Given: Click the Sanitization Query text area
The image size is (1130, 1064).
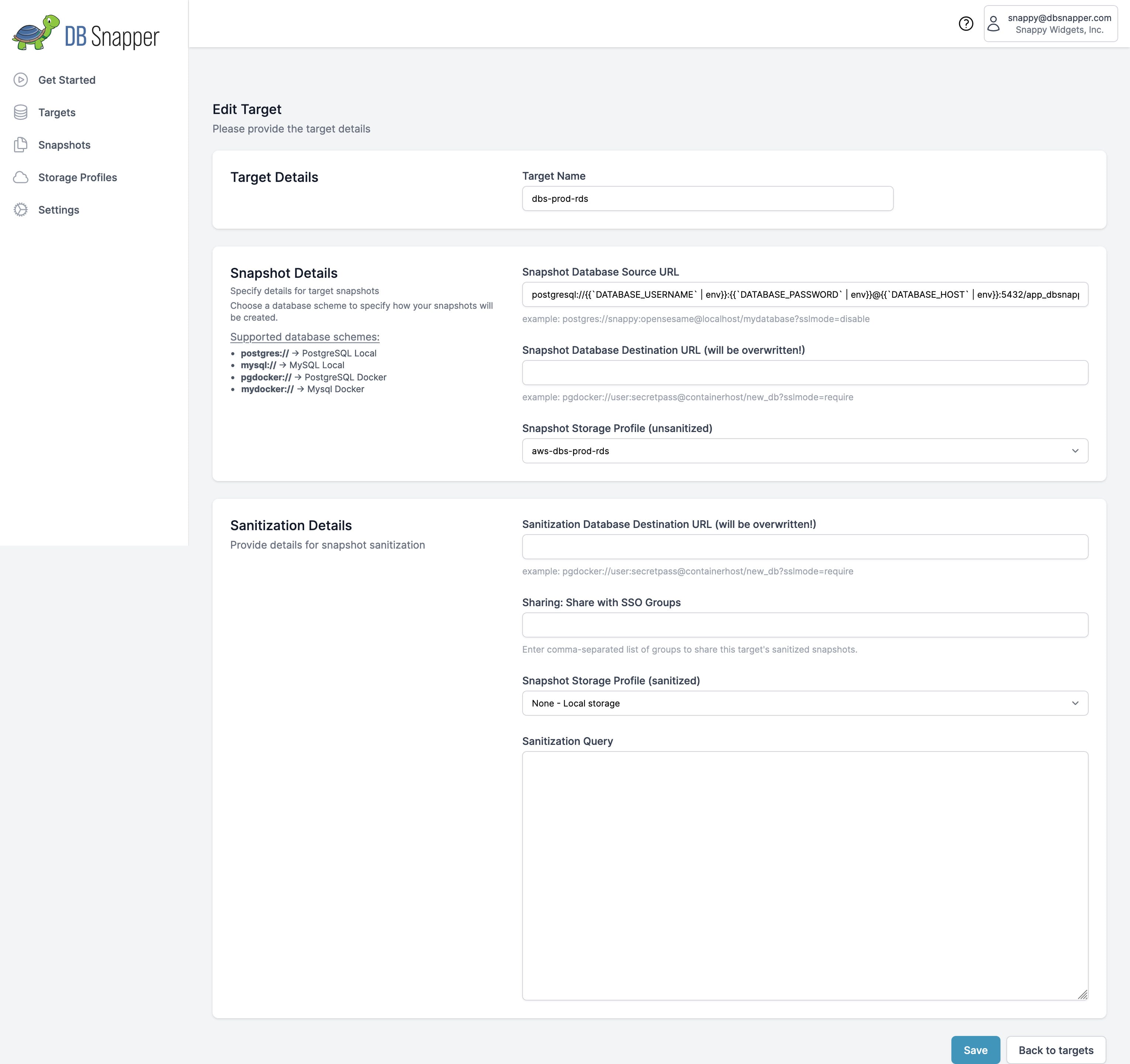Looking at the screenshot, I should point(805,875).
